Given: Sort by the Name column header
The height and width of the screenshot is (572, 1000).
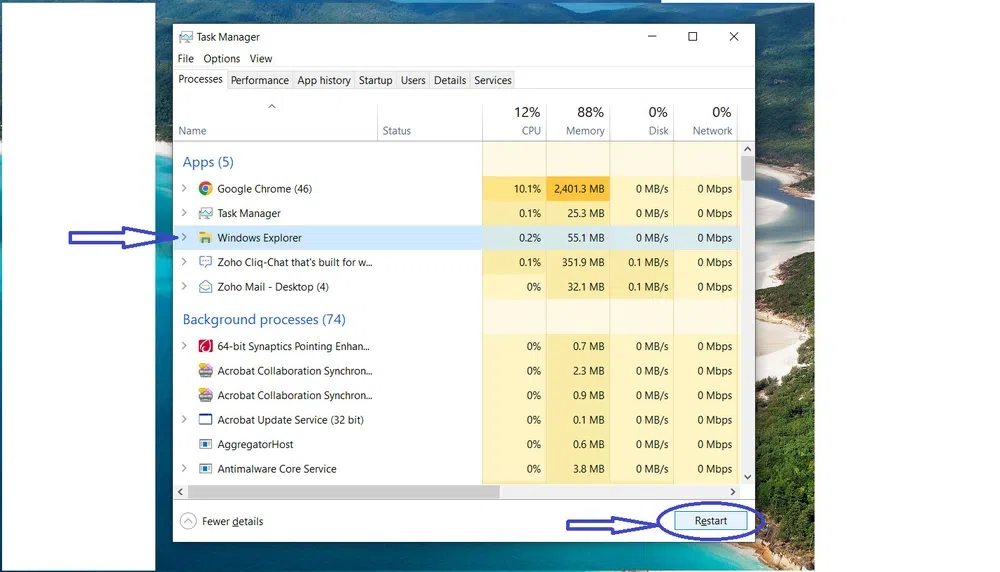Looking at the screenshot, I should pyautogui.click(x=276, y=121).
